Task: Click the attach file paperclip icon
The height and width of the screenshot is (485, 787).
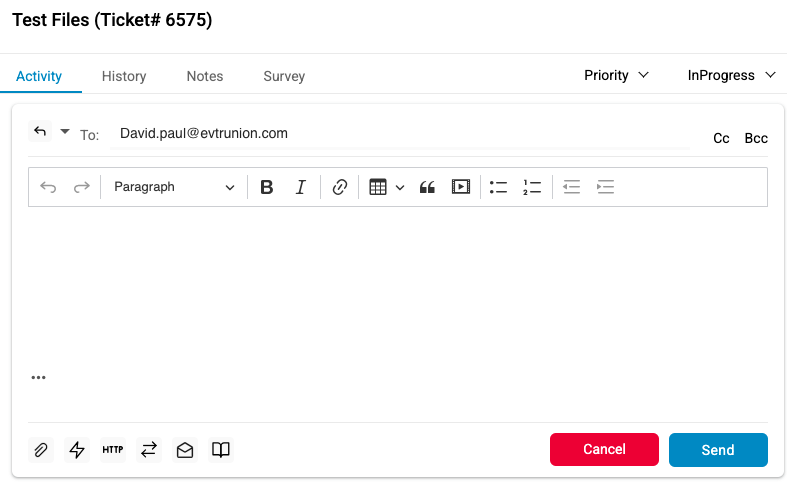Action: 41,450
